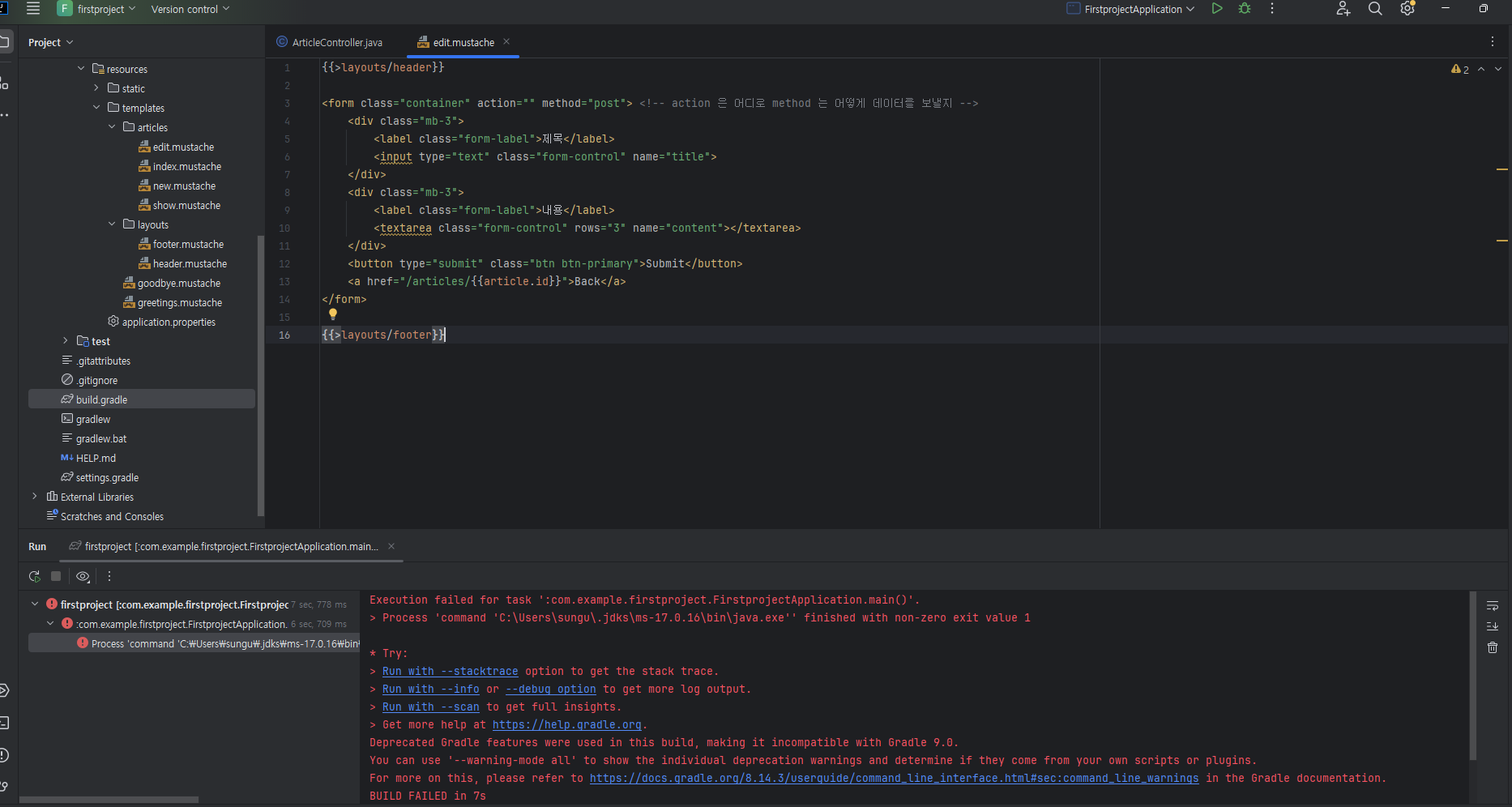Switch to ArticleController.java tab

329,42
